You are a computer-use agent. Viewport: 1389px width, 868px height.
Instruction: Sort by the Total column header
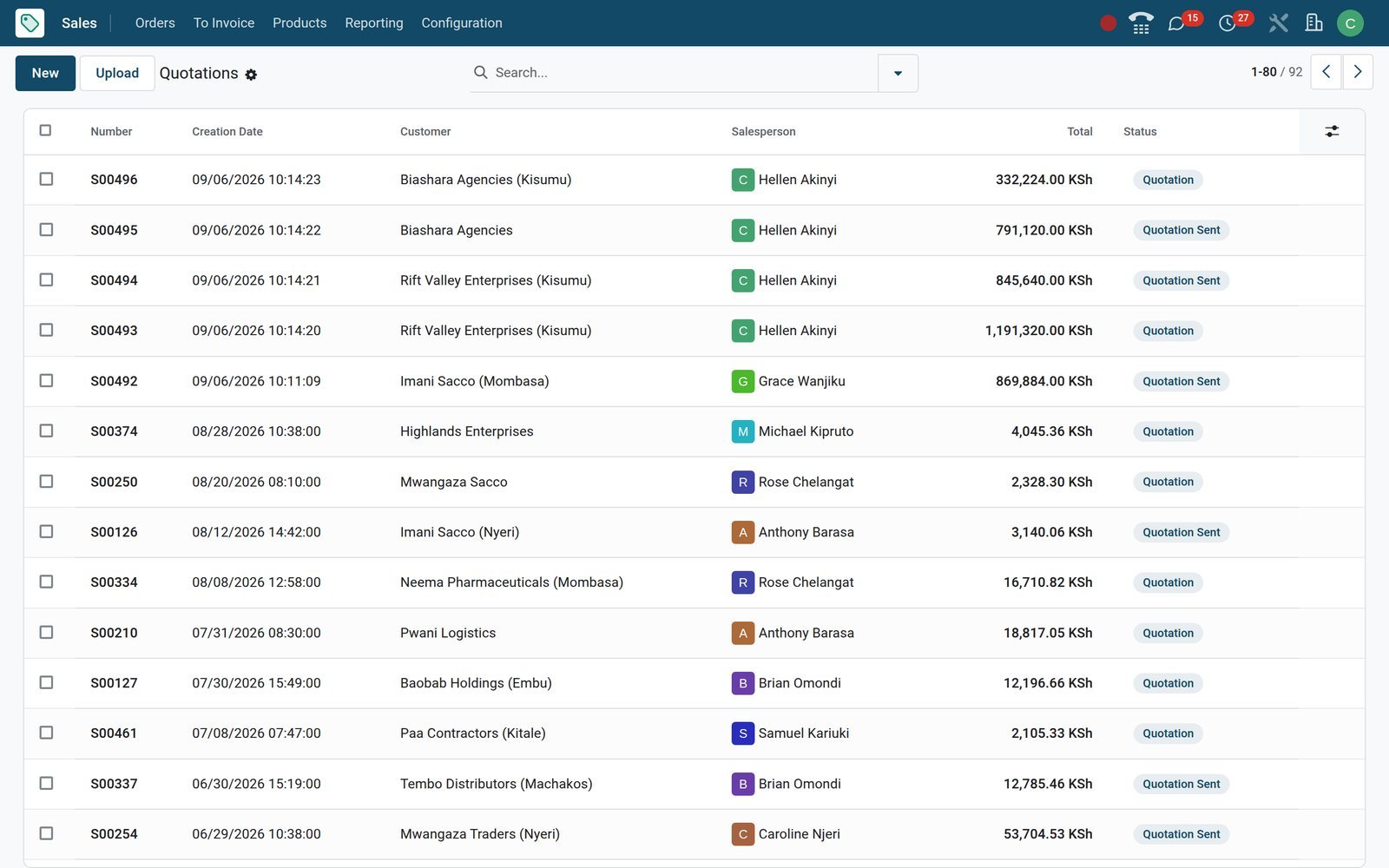[1079, 132]
